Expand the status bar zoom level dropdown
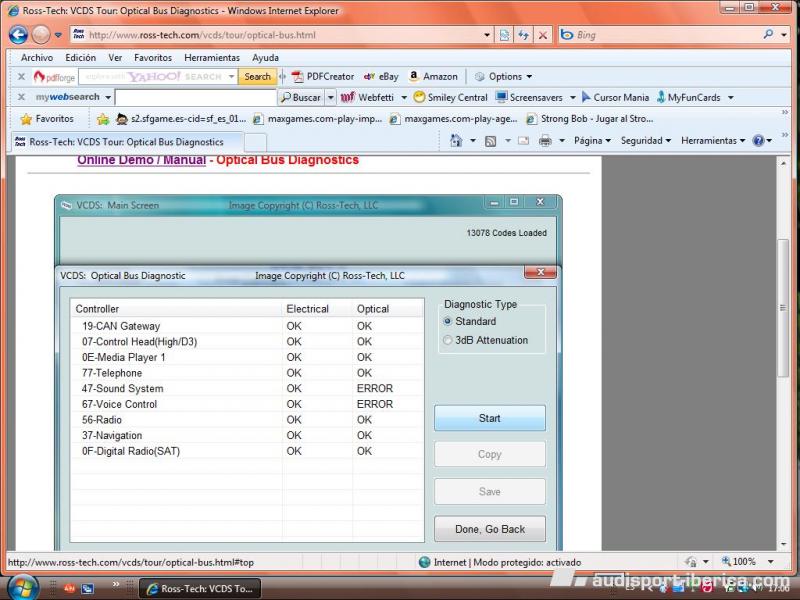The height and width of the screenshot is (600, 800). pos(770,562)
